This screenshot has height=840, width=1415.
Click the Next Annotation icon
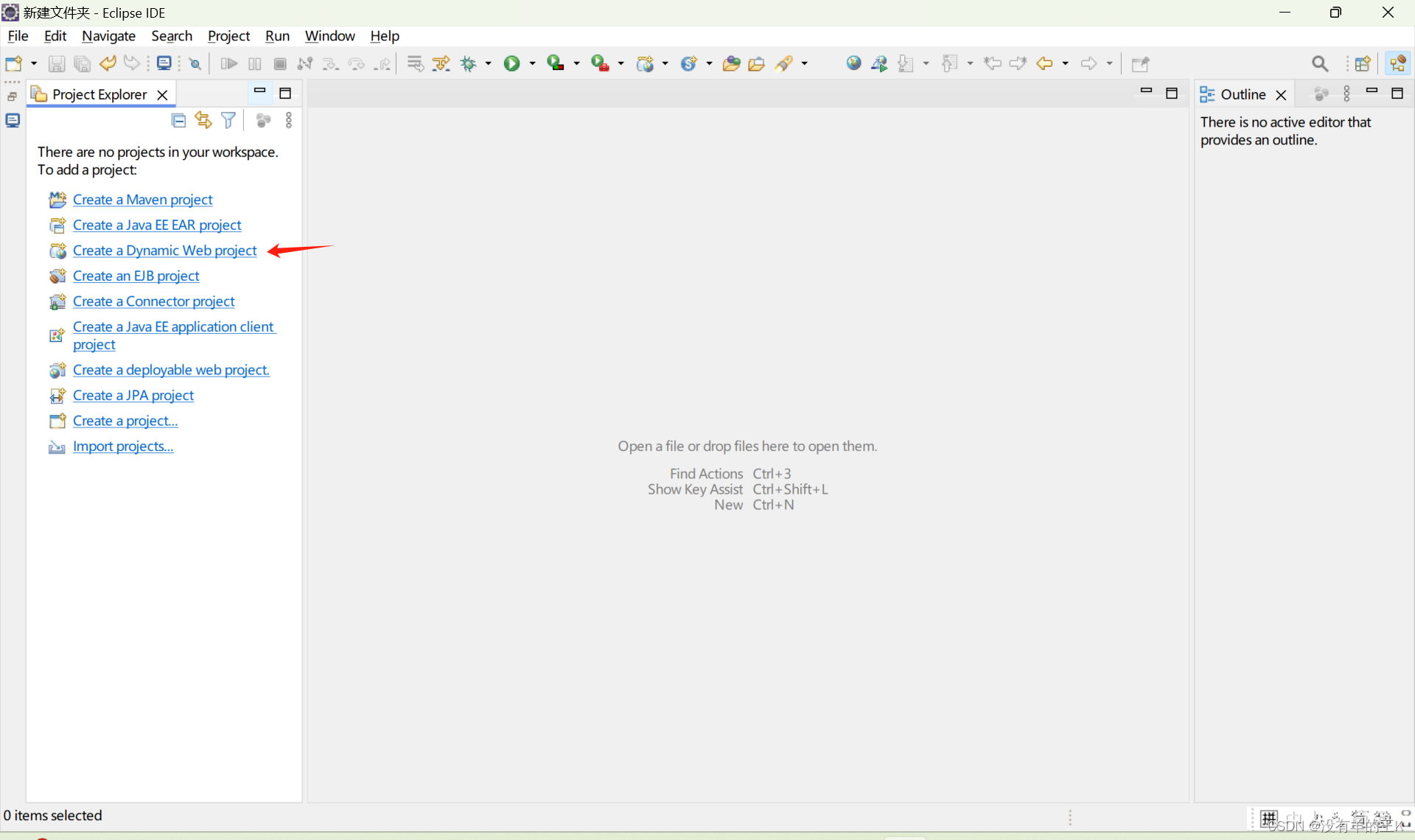pos(906,64)
